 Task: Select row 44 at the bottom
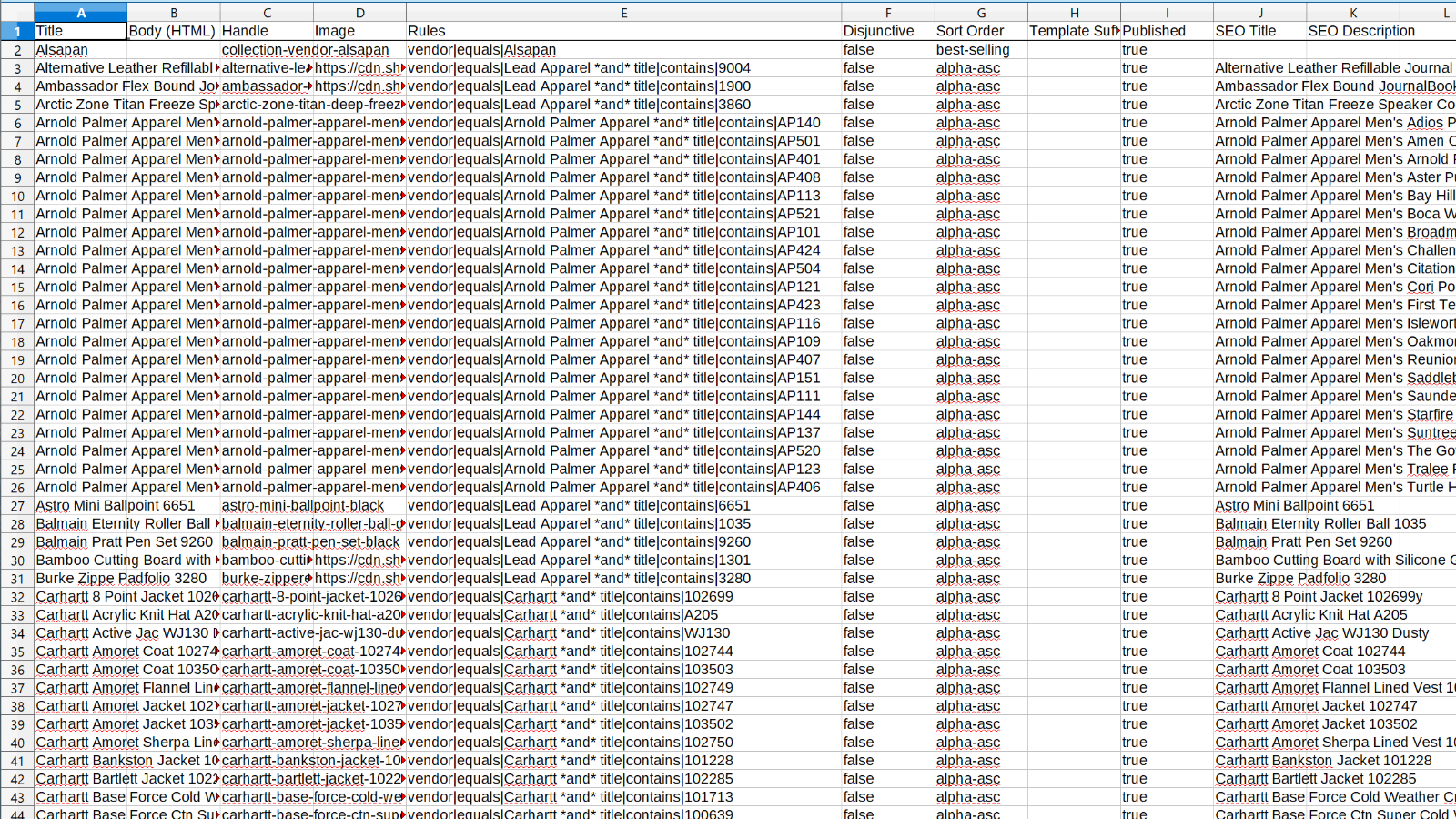(x=16, y=813)
